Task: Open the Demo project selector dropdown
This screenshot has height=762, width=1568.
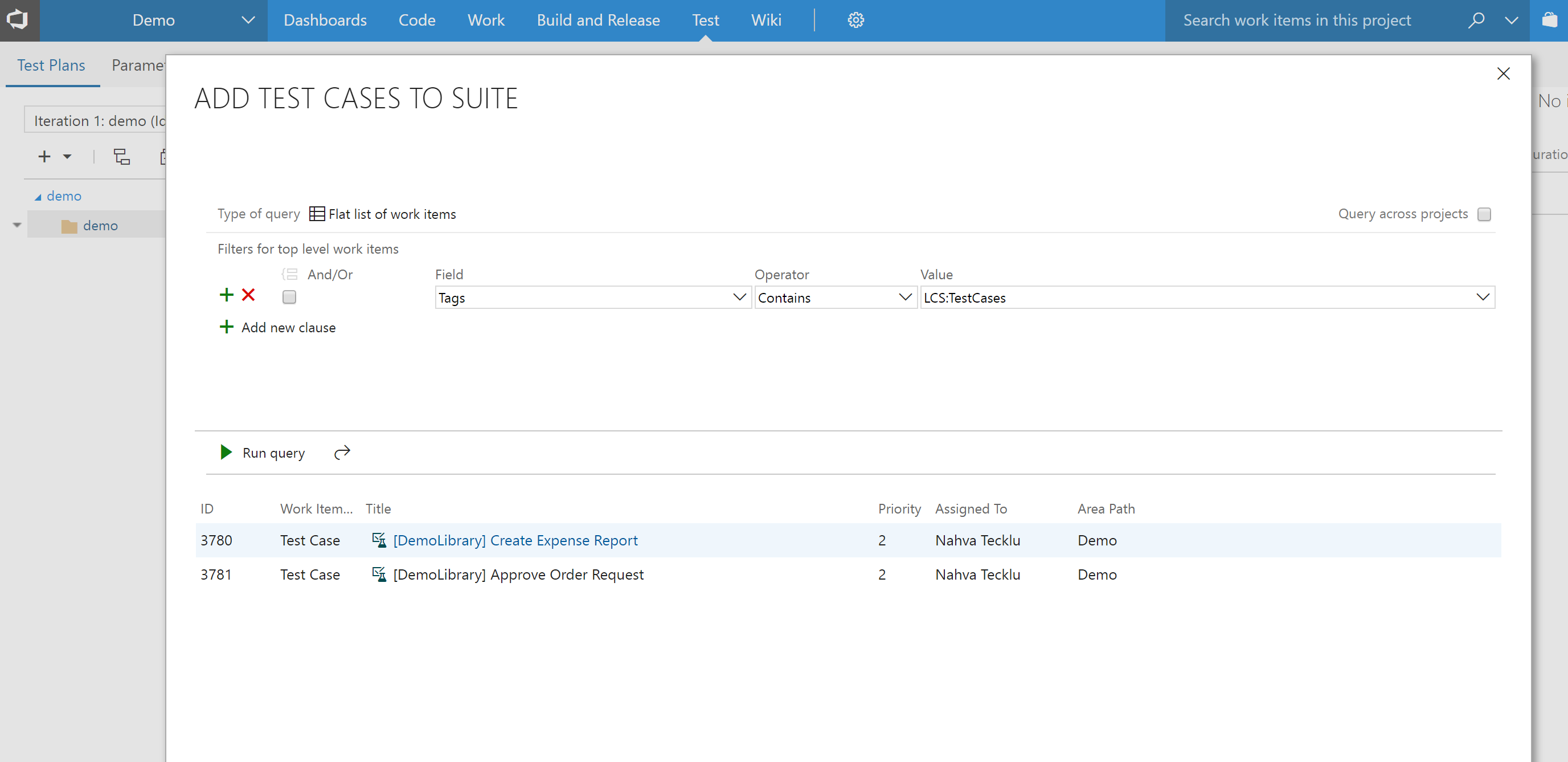Action: [x=194, y=20]
